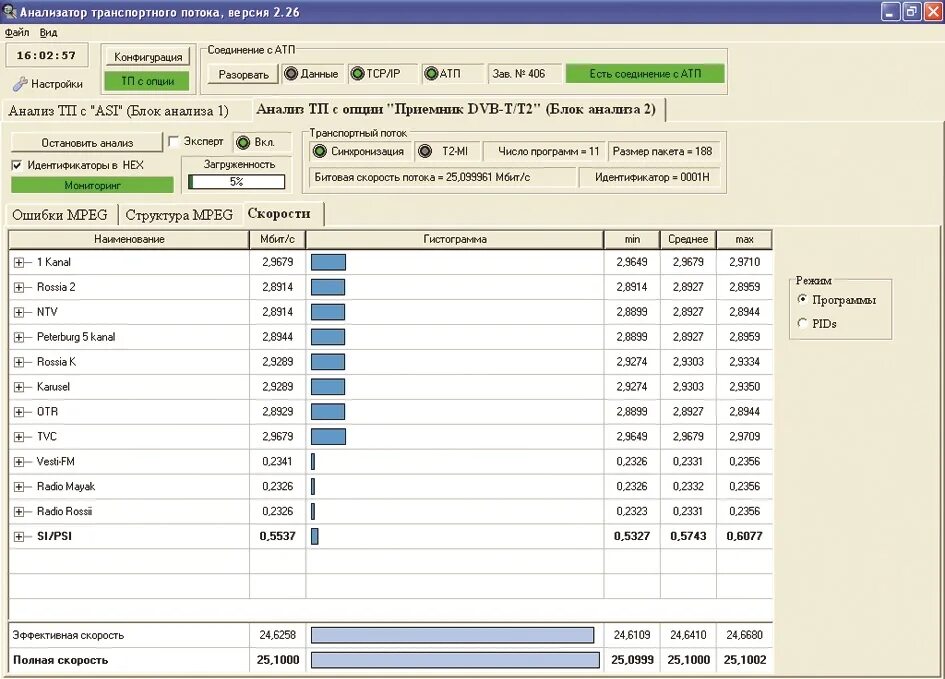
Task: Click the Загруженность 5% progress bar
Action: [236, 181]
